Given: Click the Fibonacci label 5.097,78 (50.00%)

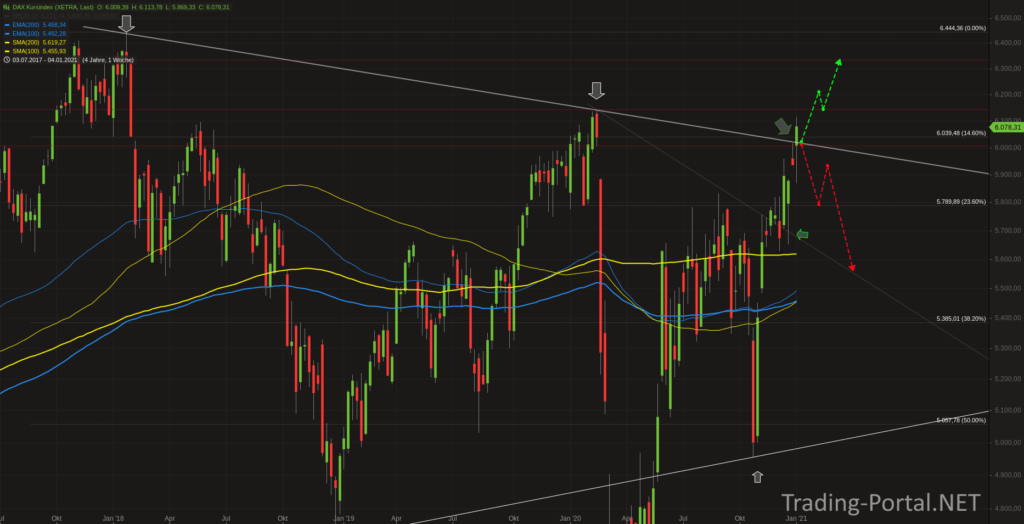Looking at the screenshot, I should pos(960,420).
